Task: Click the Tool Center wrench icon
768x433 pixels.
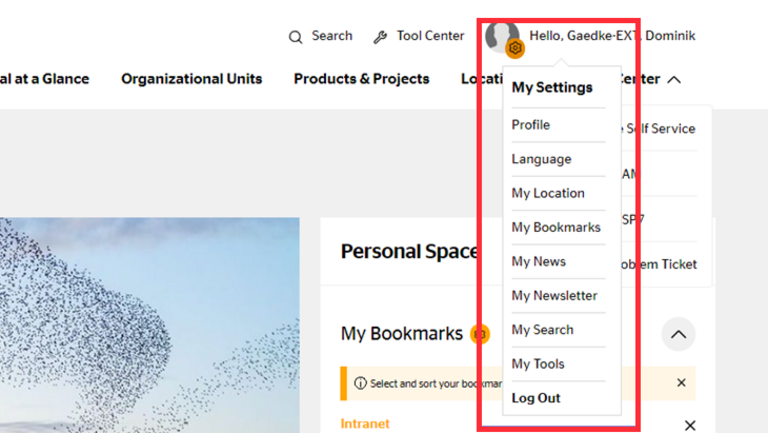Action: tap(380, 37)
